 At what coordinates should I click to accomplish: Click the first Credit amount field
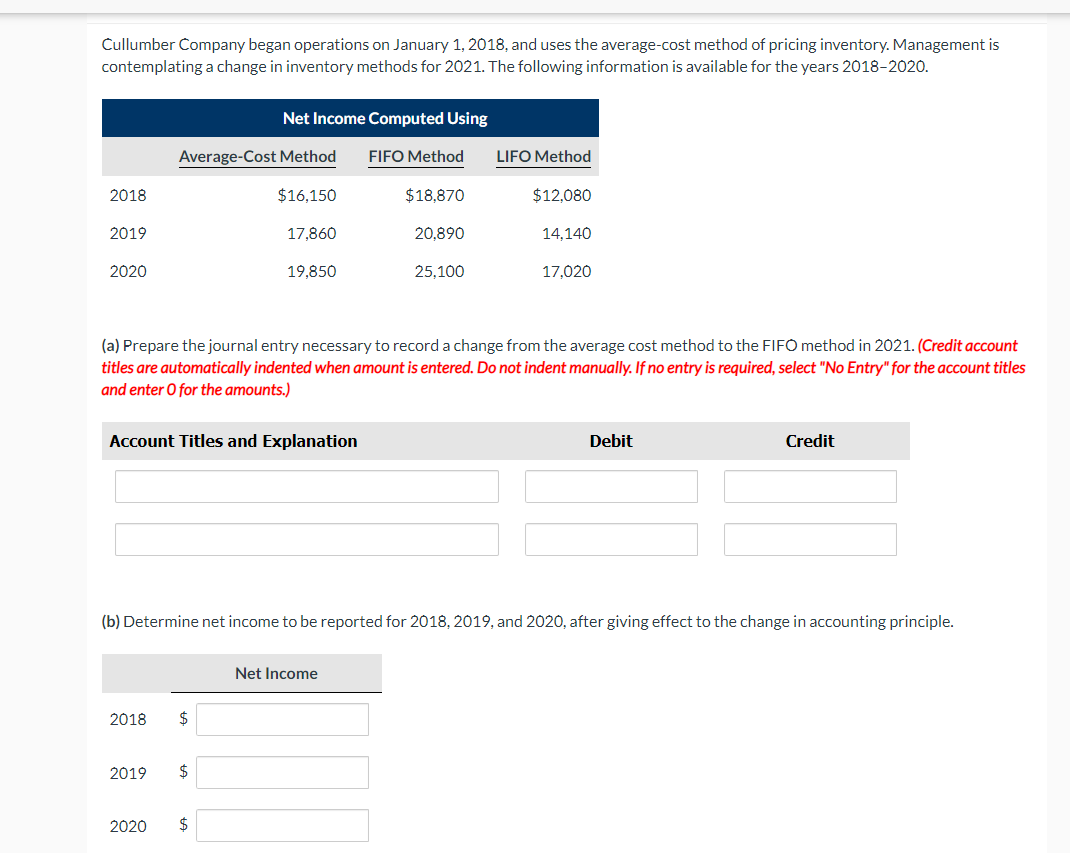[x=810, y=486]
